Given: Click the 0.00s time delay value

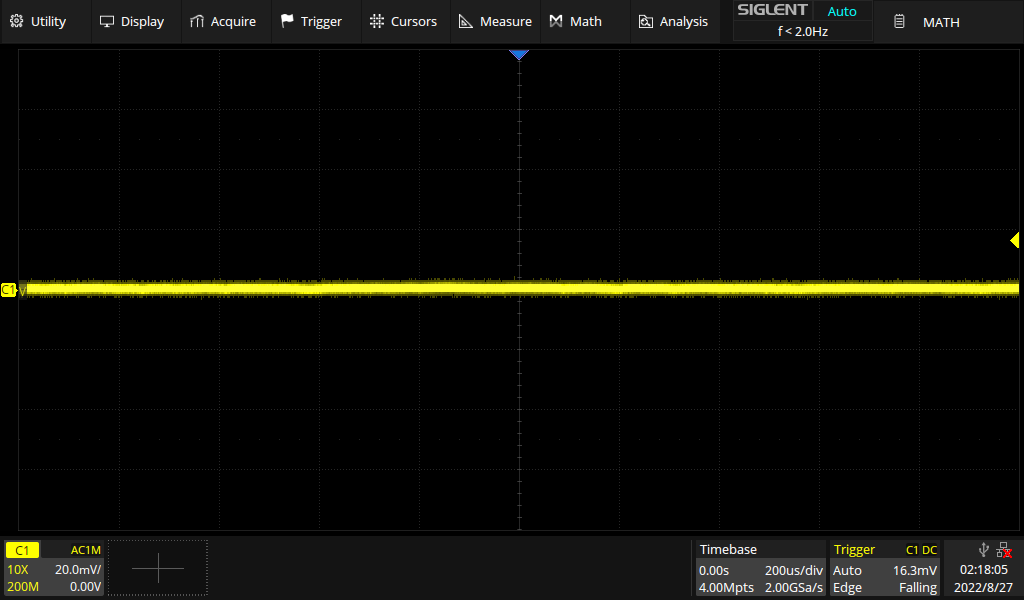Looking at the screenshot, I should click(x=714, y=570).
